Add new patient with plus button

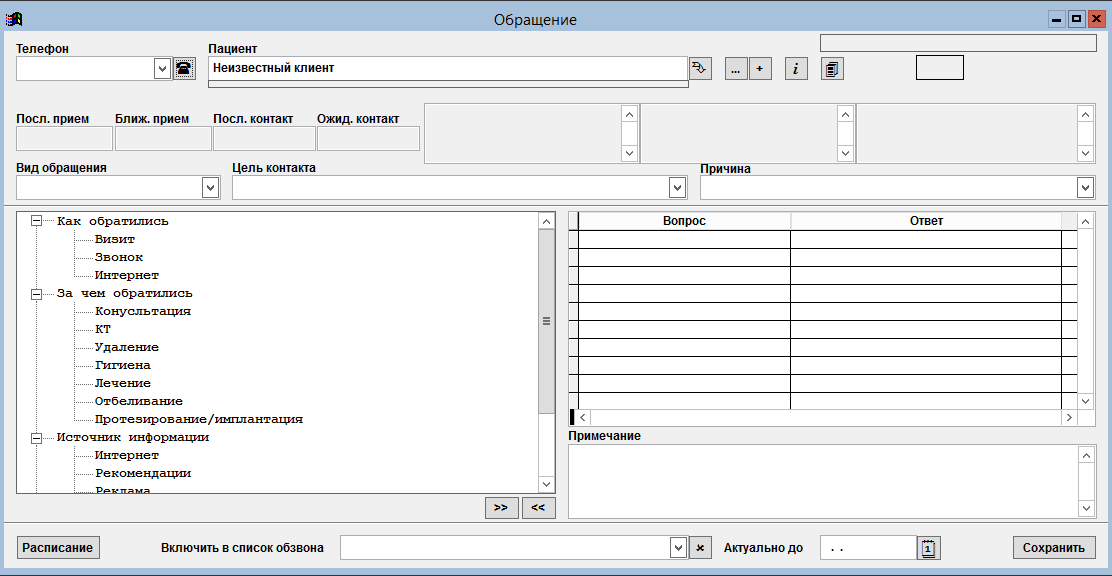[760, 68]
